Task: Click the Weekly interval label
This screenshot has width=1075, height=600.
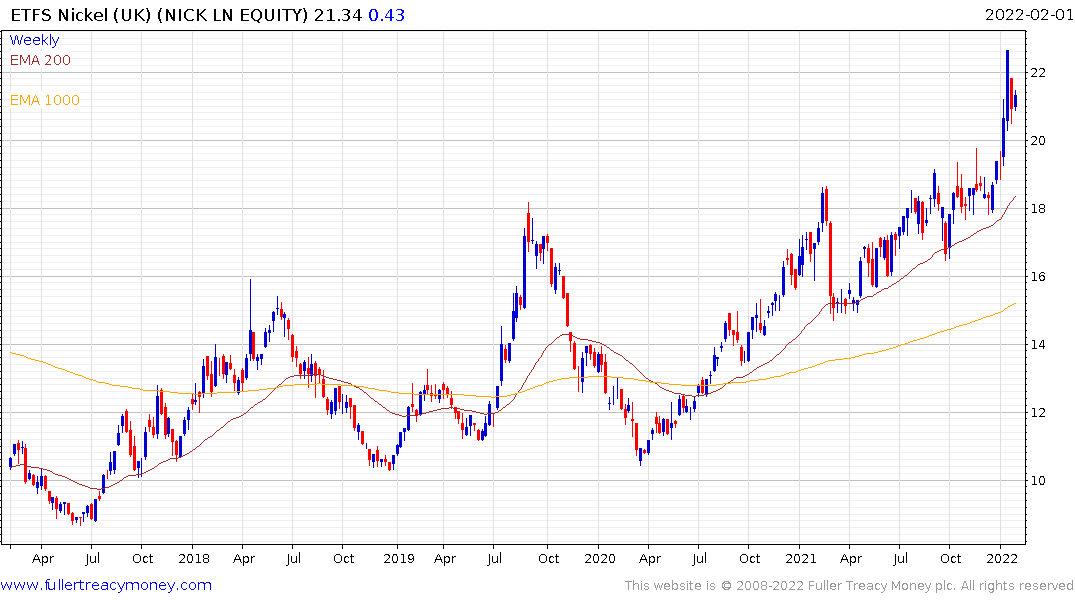Action: pyautogui.click(x=34, y=40)
